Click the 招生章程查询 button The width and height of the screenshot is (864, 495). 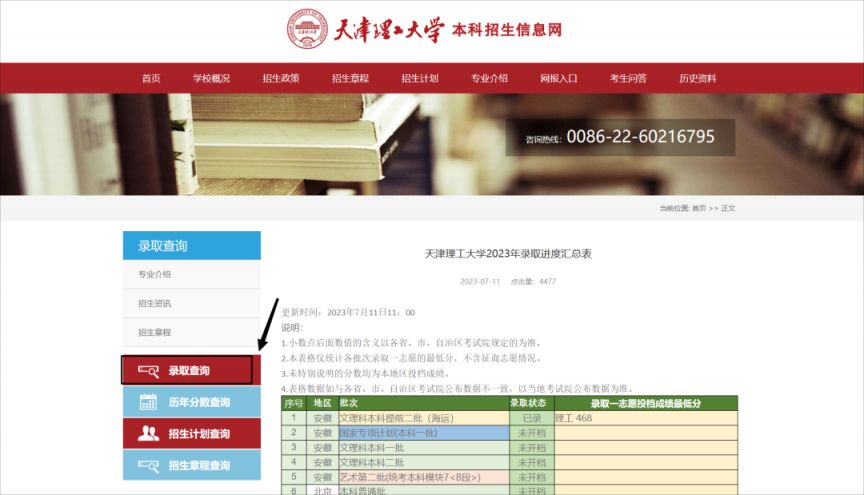(192, 465)
